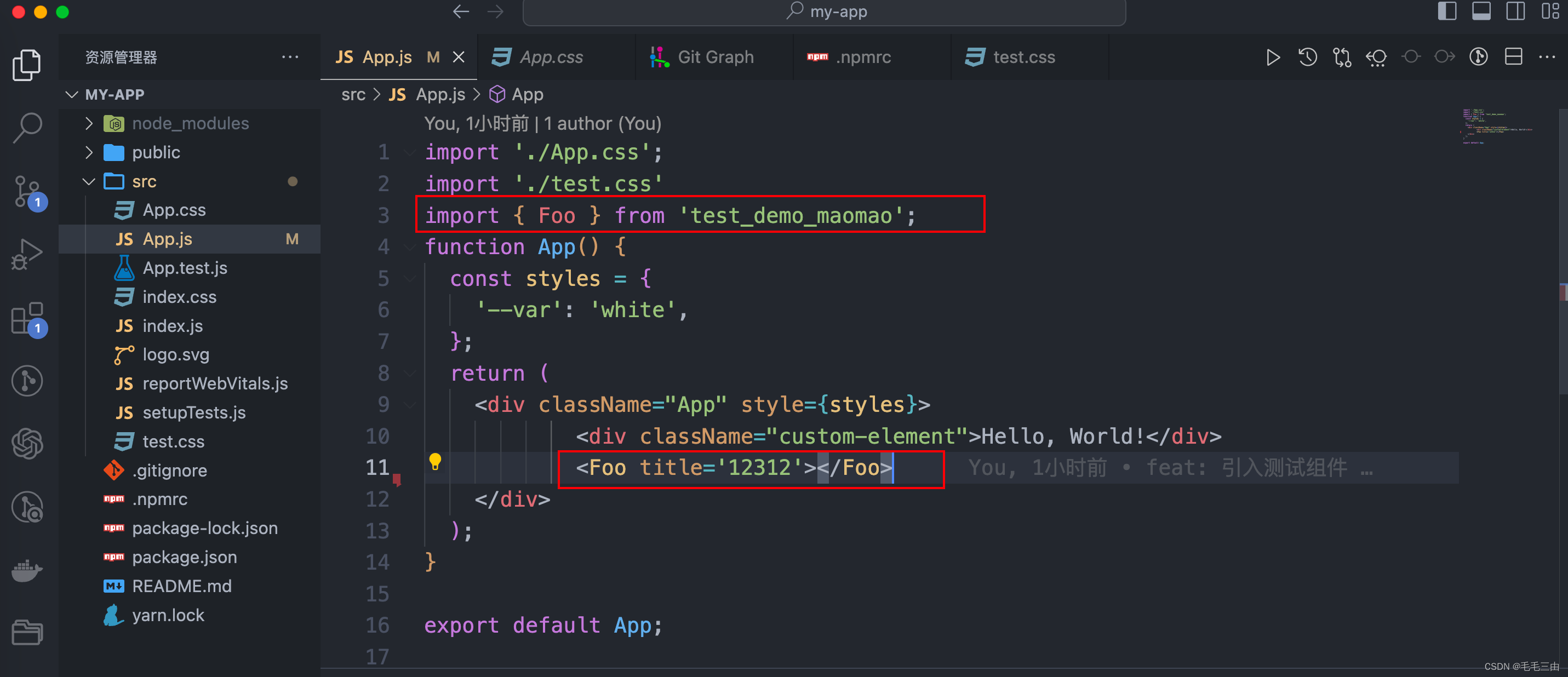Open the Search view in activity bar
This screenshot has width=1568, height=677.
[x=27, y=128]
